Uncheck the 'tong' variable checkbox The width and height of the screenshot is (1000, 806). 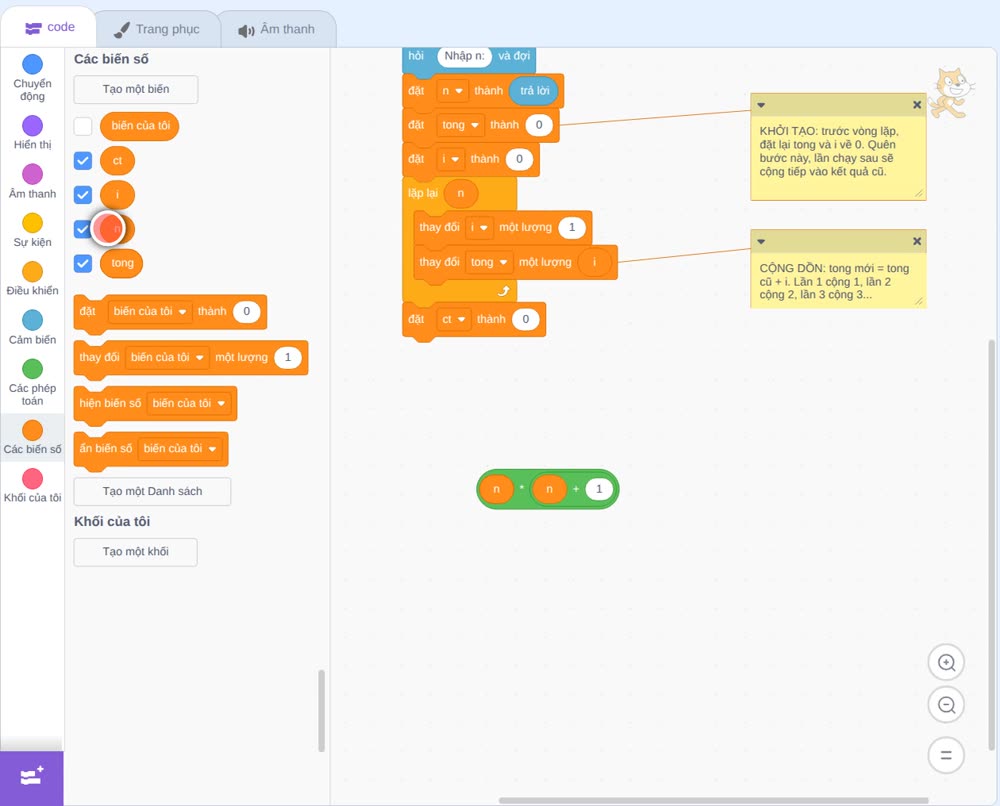[83, 263]
